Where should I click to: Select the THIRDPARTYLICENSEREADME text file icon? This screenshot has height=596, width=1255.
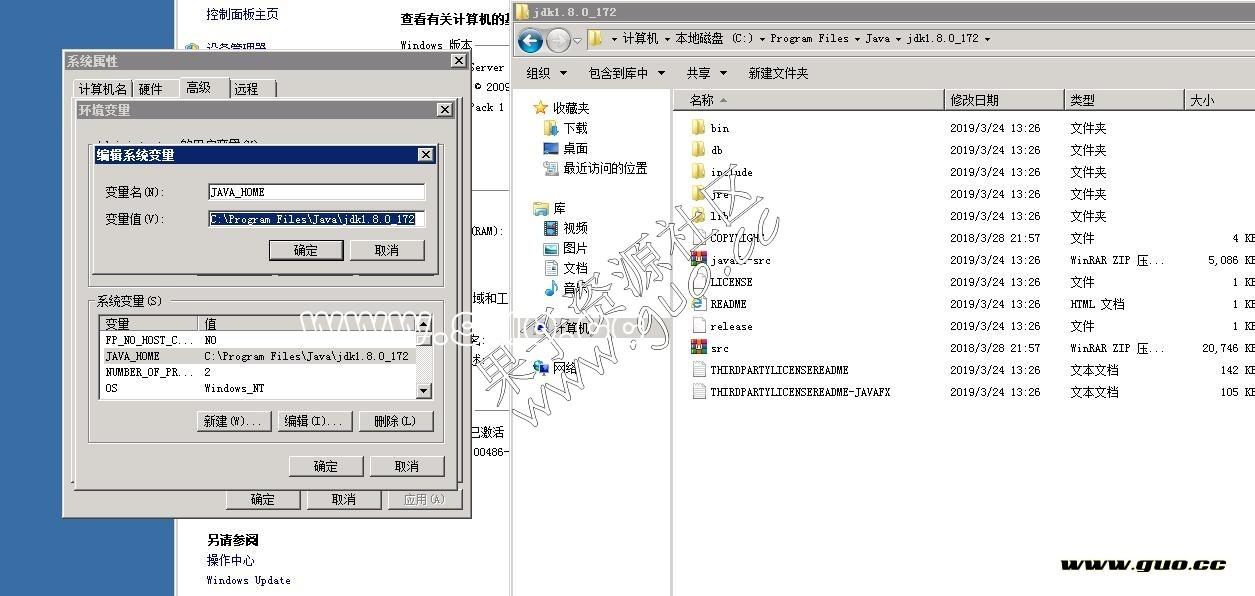[698, 370]
